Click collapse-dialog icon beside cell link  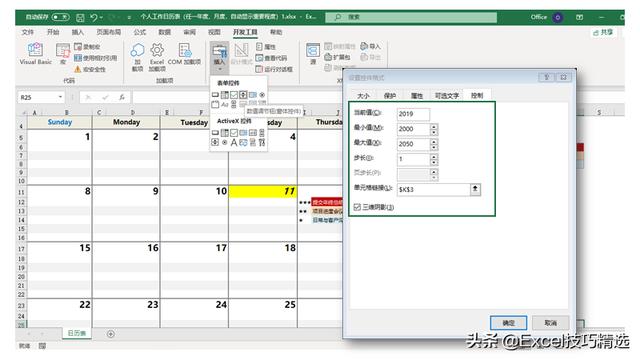[x=475, y=189]
